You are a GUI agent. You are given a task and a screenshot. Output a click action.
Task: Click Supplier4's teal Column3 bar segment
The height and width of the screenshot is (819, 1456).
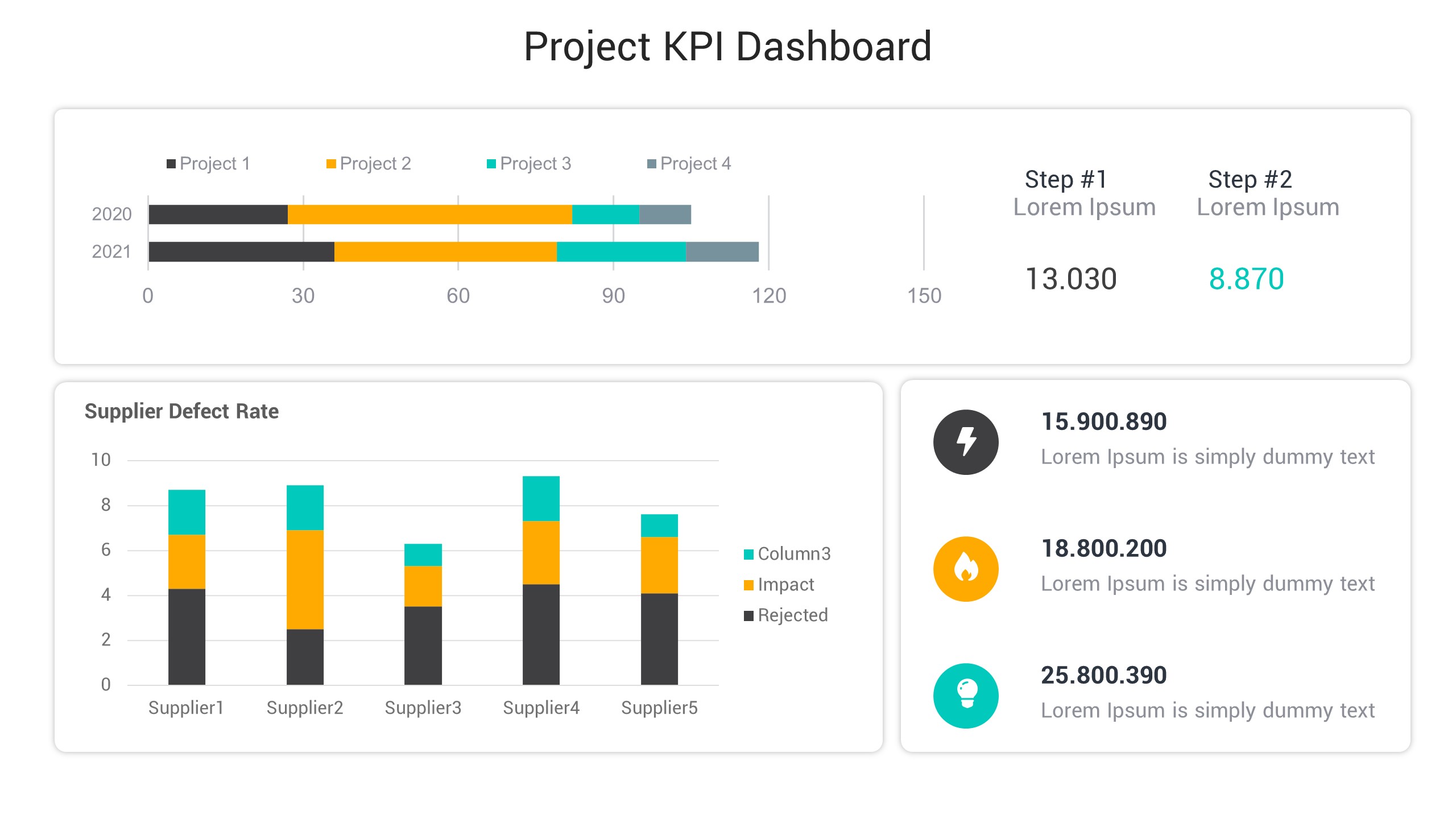[x=541, y=498]
